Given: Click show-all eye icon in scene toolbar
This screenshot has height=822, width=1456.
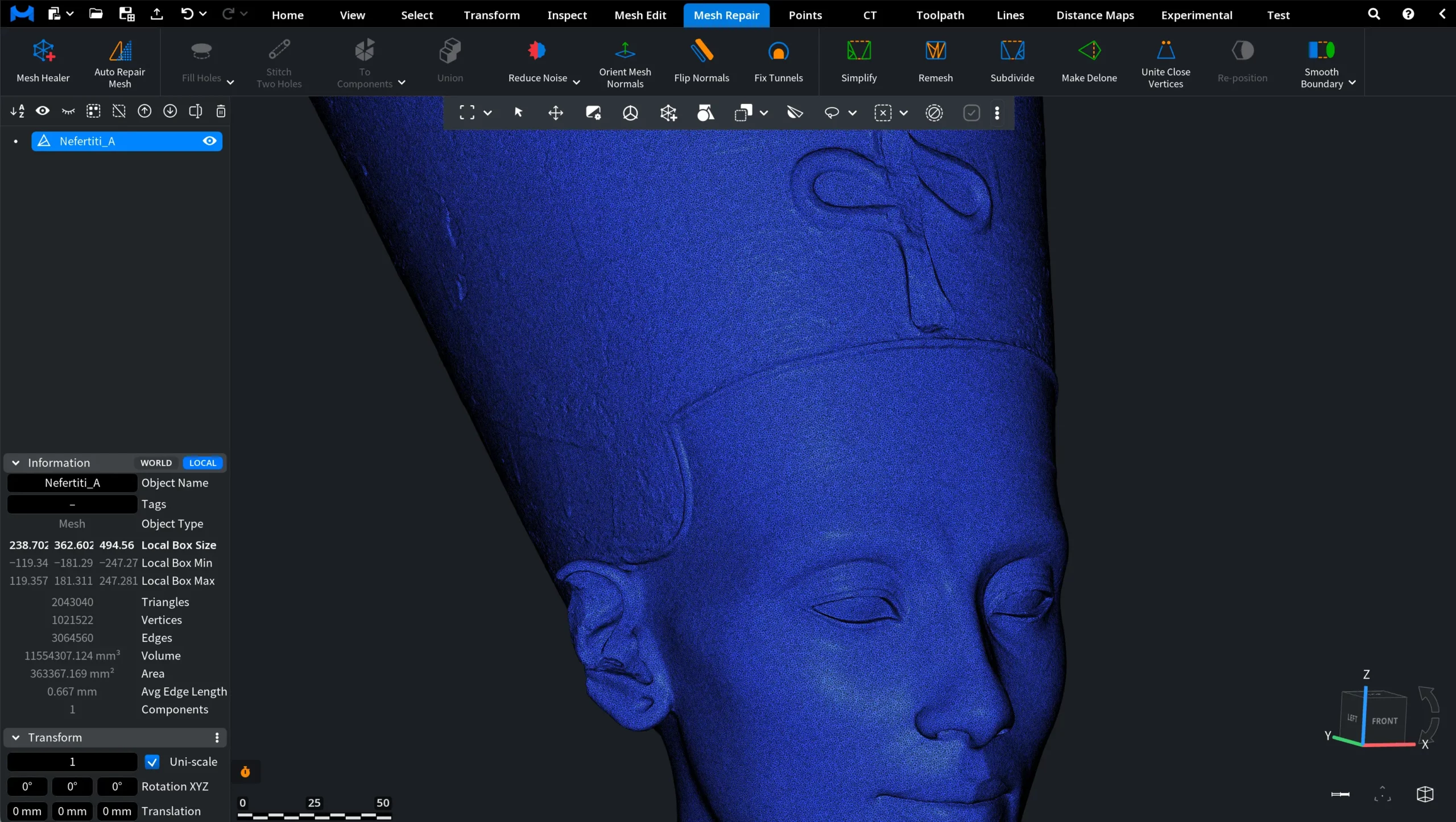Looking at the screenshot, I should coord(43,111).
